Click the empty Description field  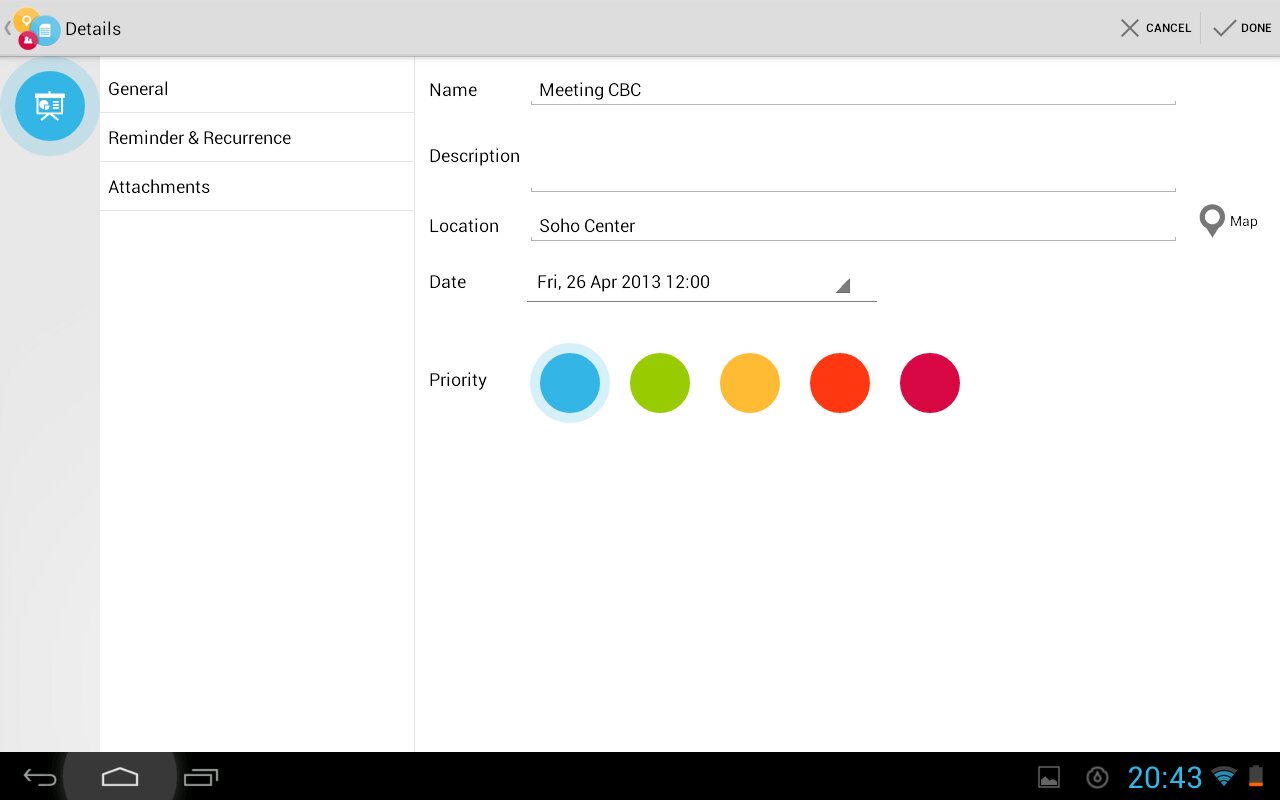[x=852, y=170]
